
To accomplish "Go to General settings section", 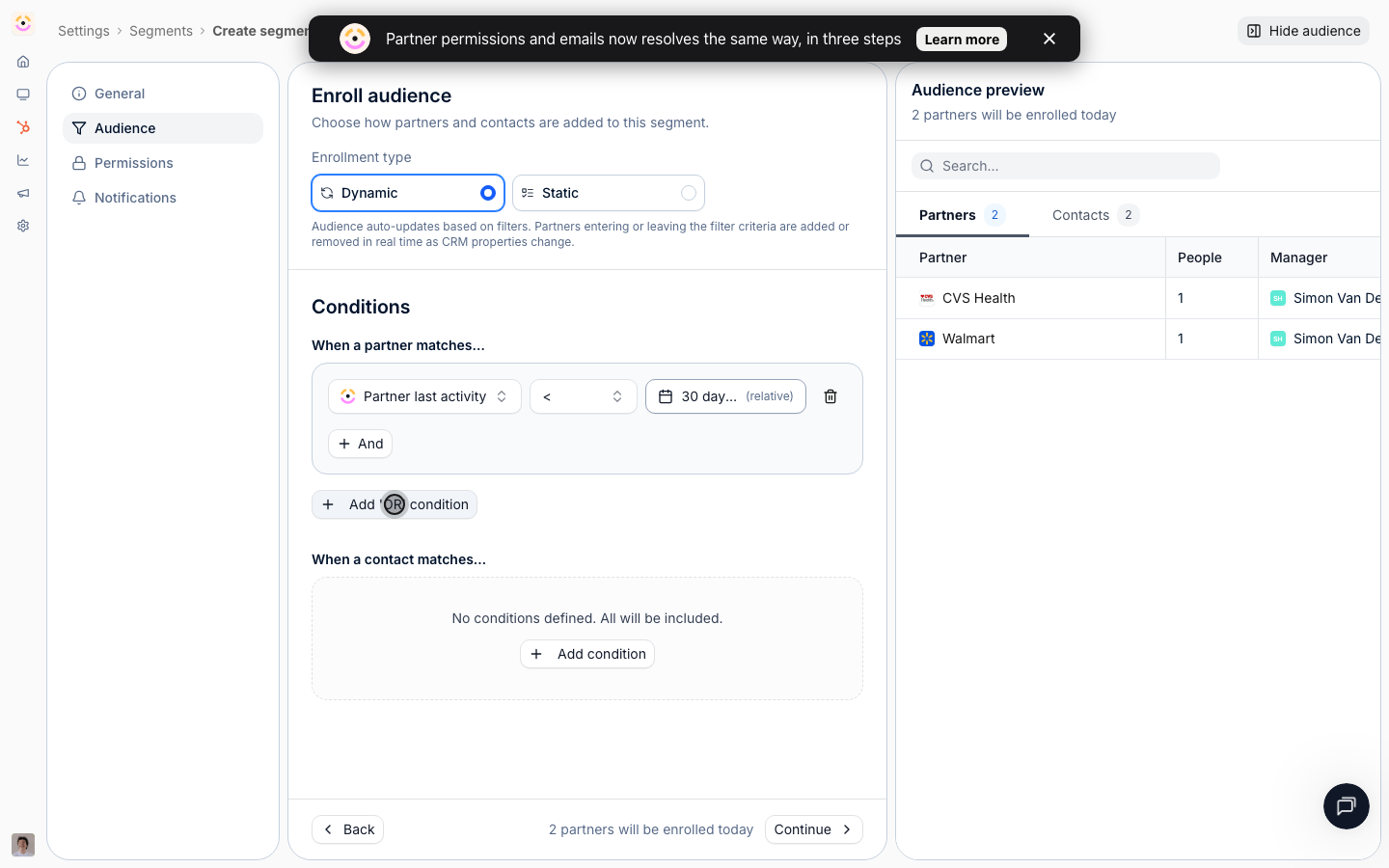I will click(x=163, y=94).
